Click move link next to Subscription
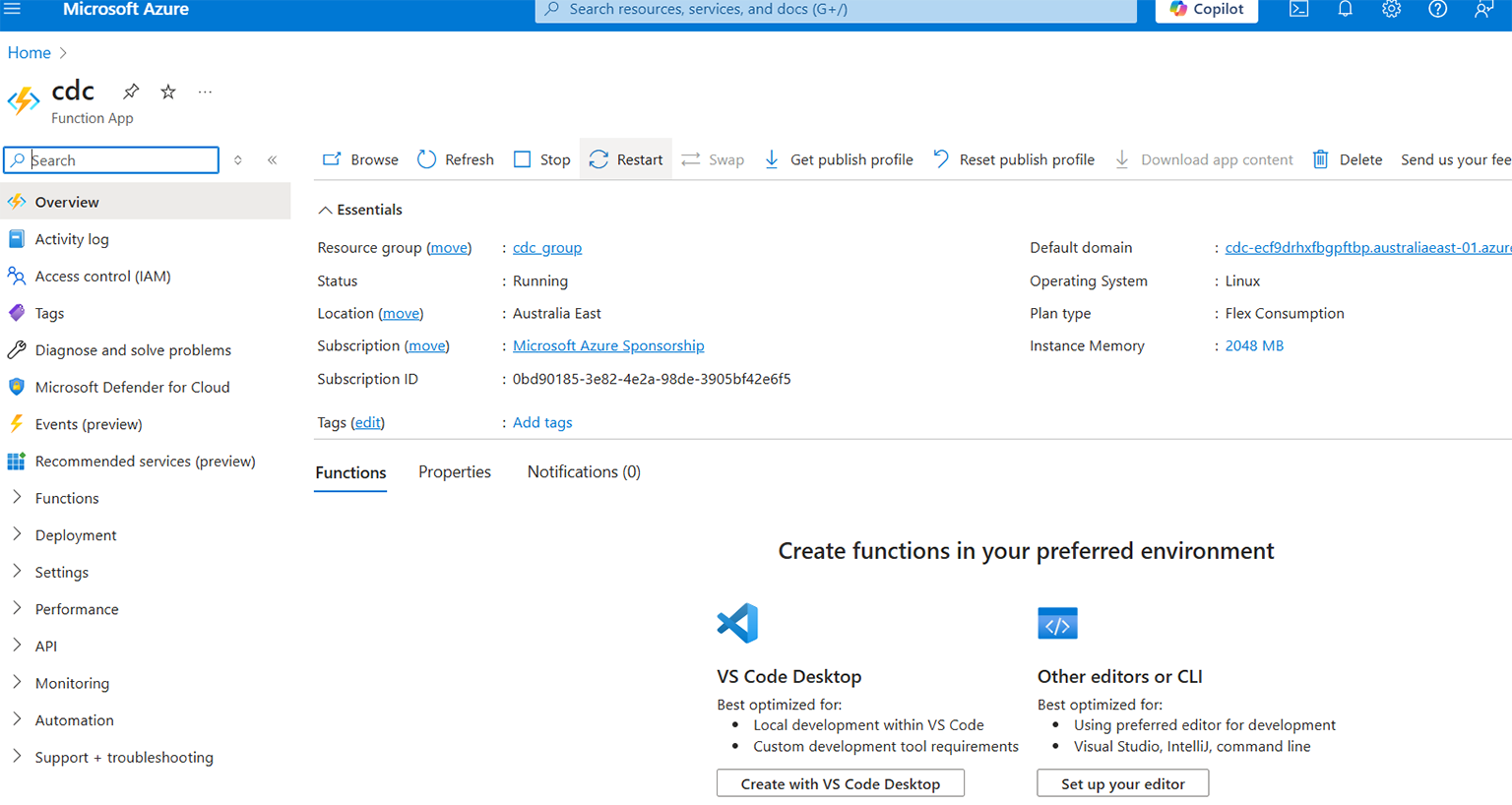 coord(426,345)
